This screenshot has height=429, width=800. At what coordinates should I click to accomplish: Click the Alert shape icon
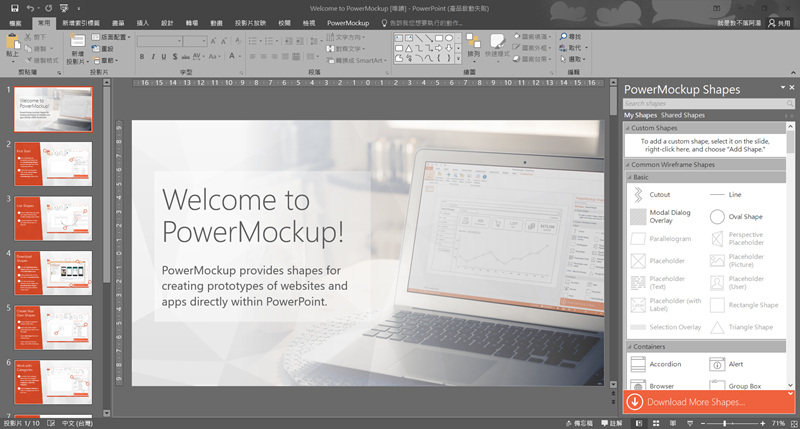tap(717, 364)
